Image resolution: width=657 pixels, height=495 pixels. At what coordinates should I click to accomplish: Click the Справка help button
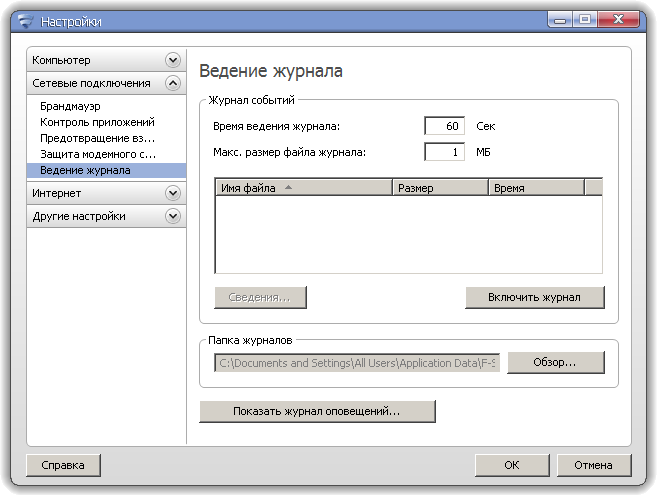point(62,465)
